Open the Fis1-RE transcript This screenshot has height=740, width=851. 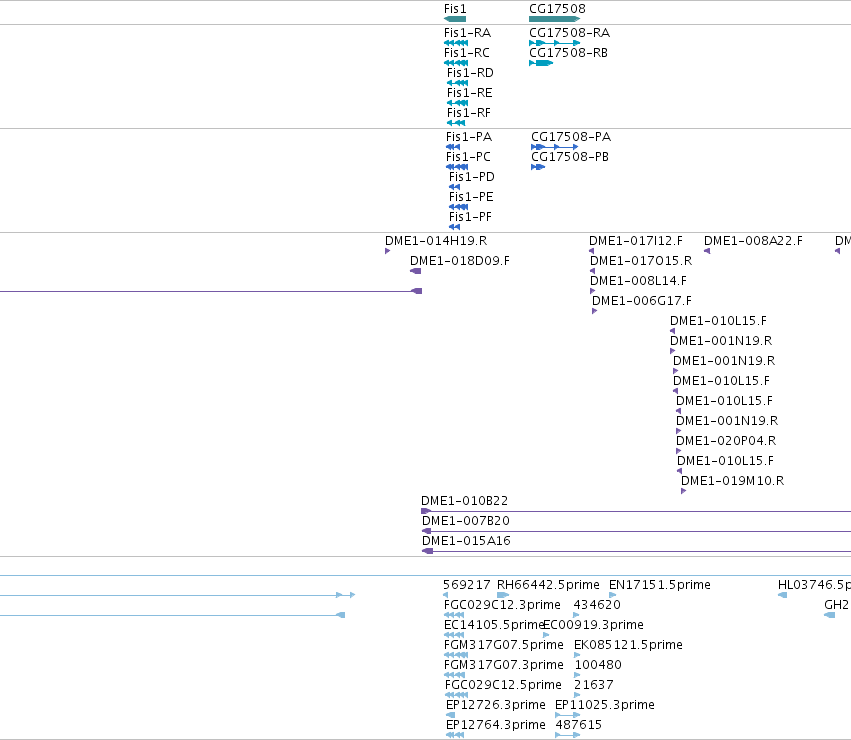(469, 93)
